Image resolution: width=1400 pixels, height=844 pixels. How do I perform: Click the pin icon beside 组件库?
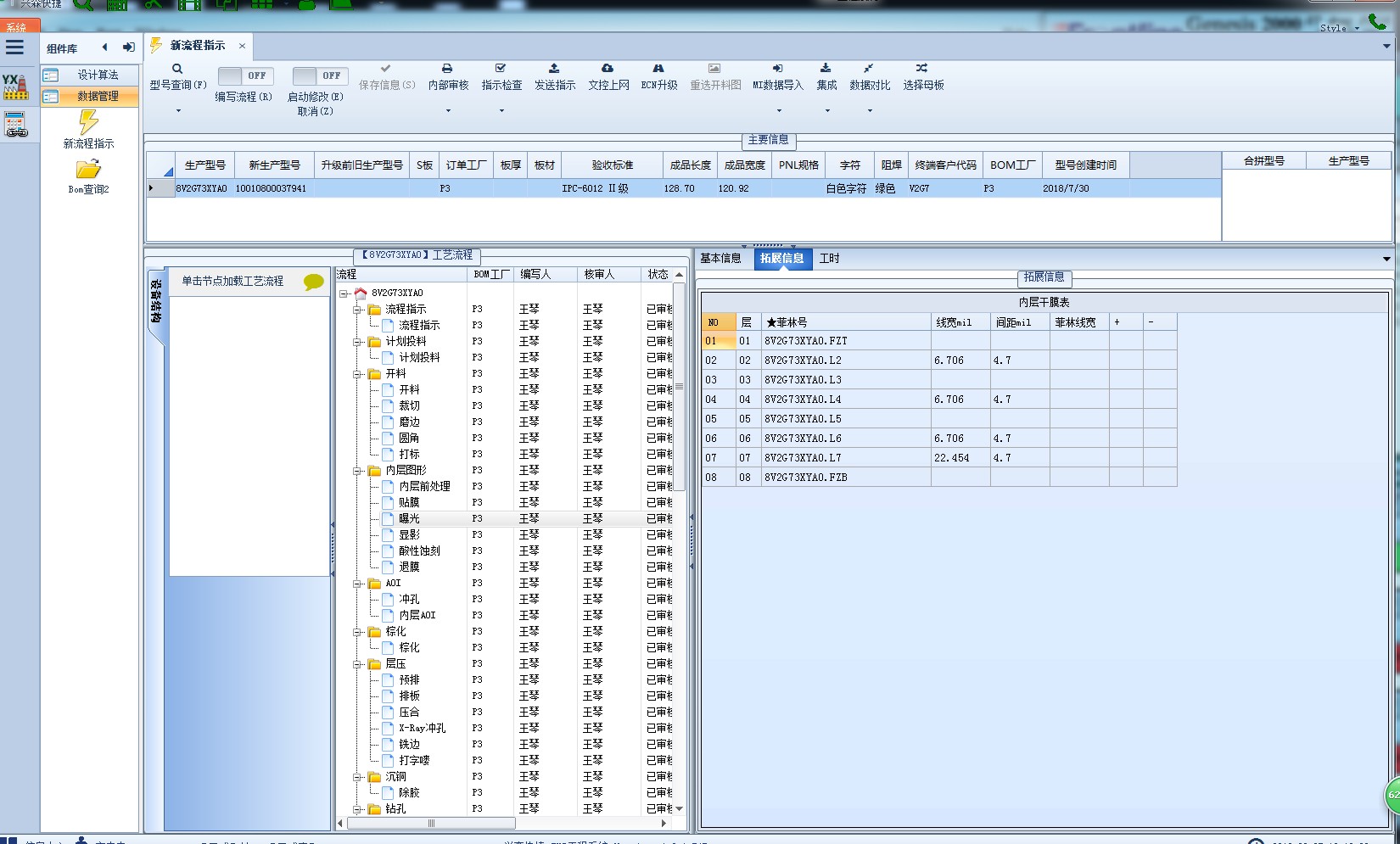coord(128,48)
